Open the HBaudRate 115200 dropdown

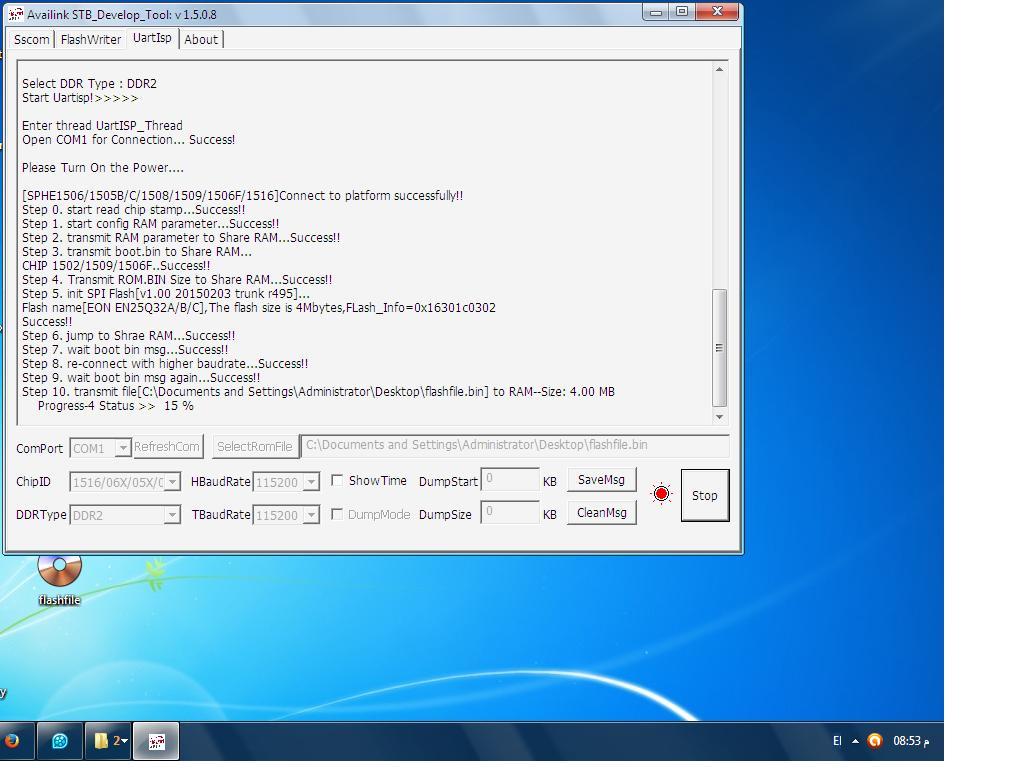pyautogui.click(x=312, y=482)
